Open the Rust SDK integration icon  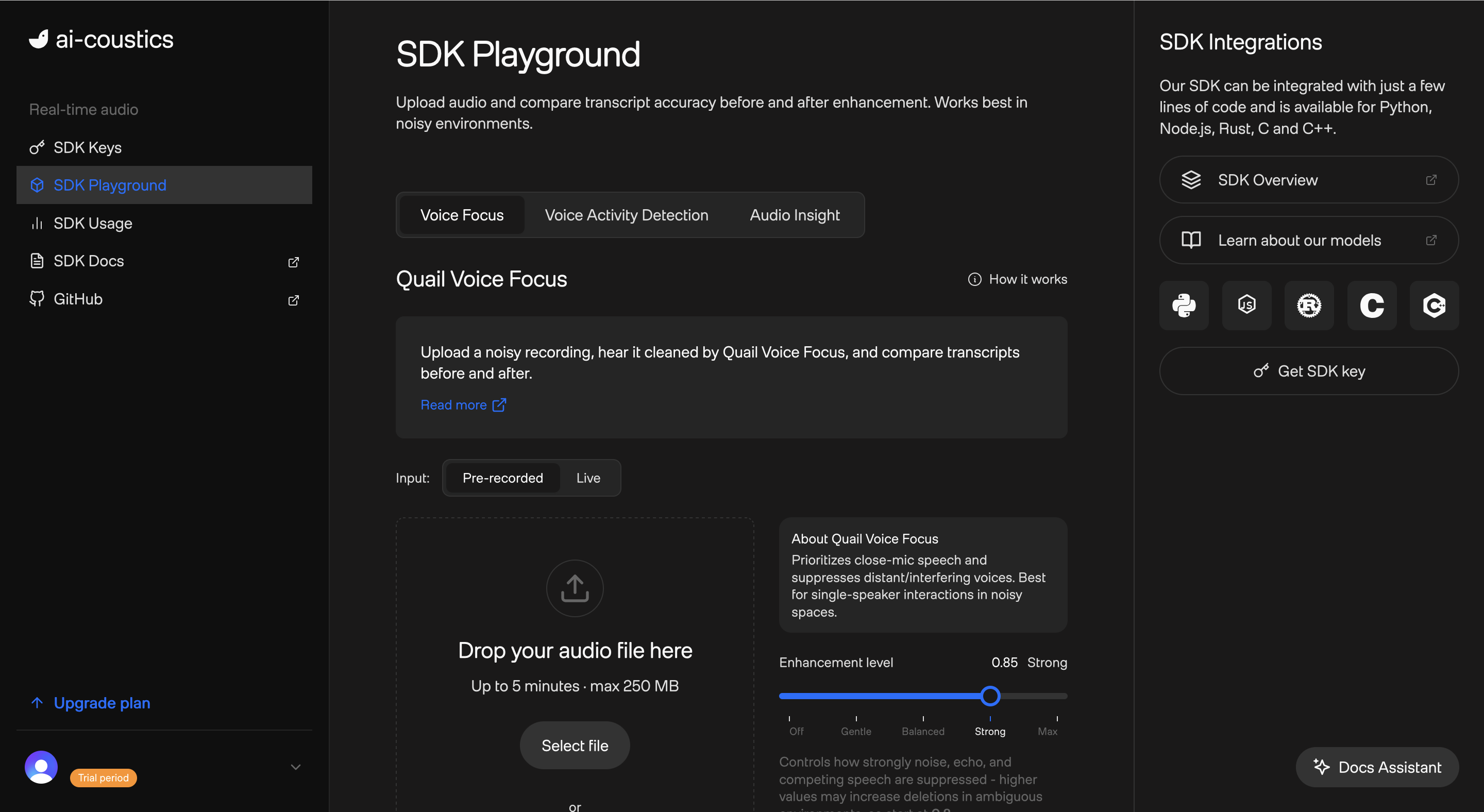(1309, 305)
